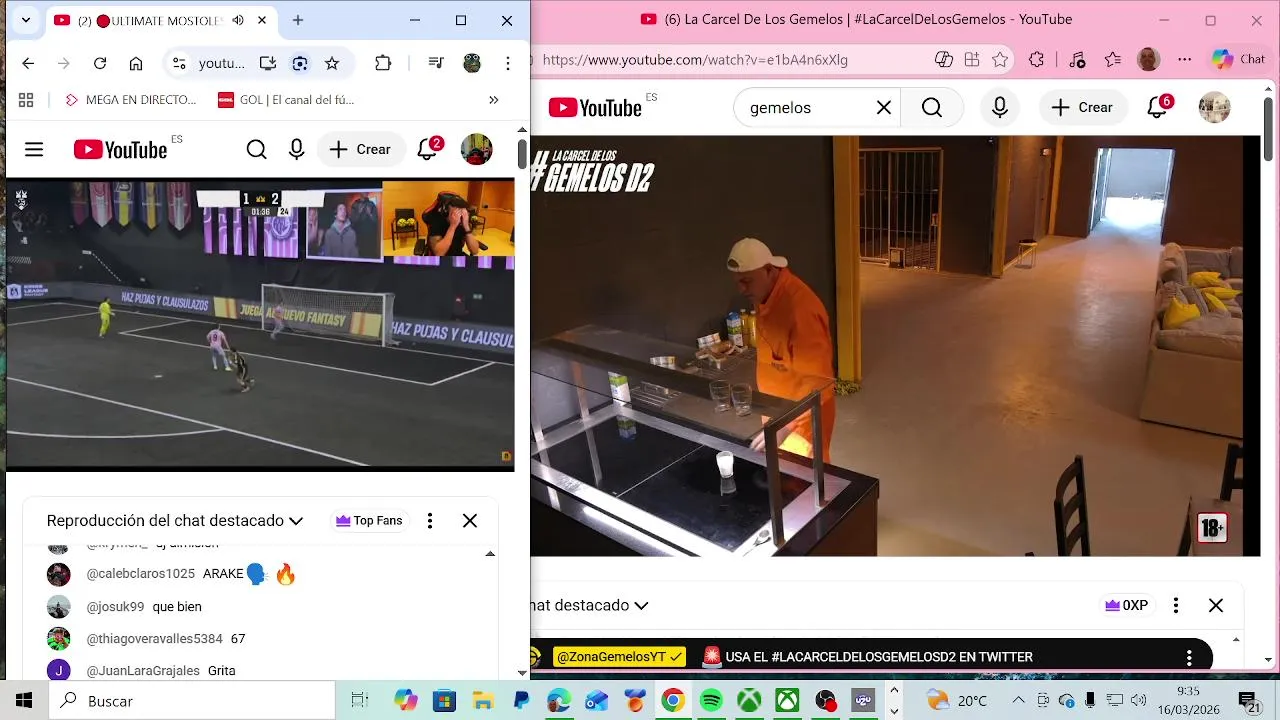Open Chrome media controls icon

click(x=436, y=63)
